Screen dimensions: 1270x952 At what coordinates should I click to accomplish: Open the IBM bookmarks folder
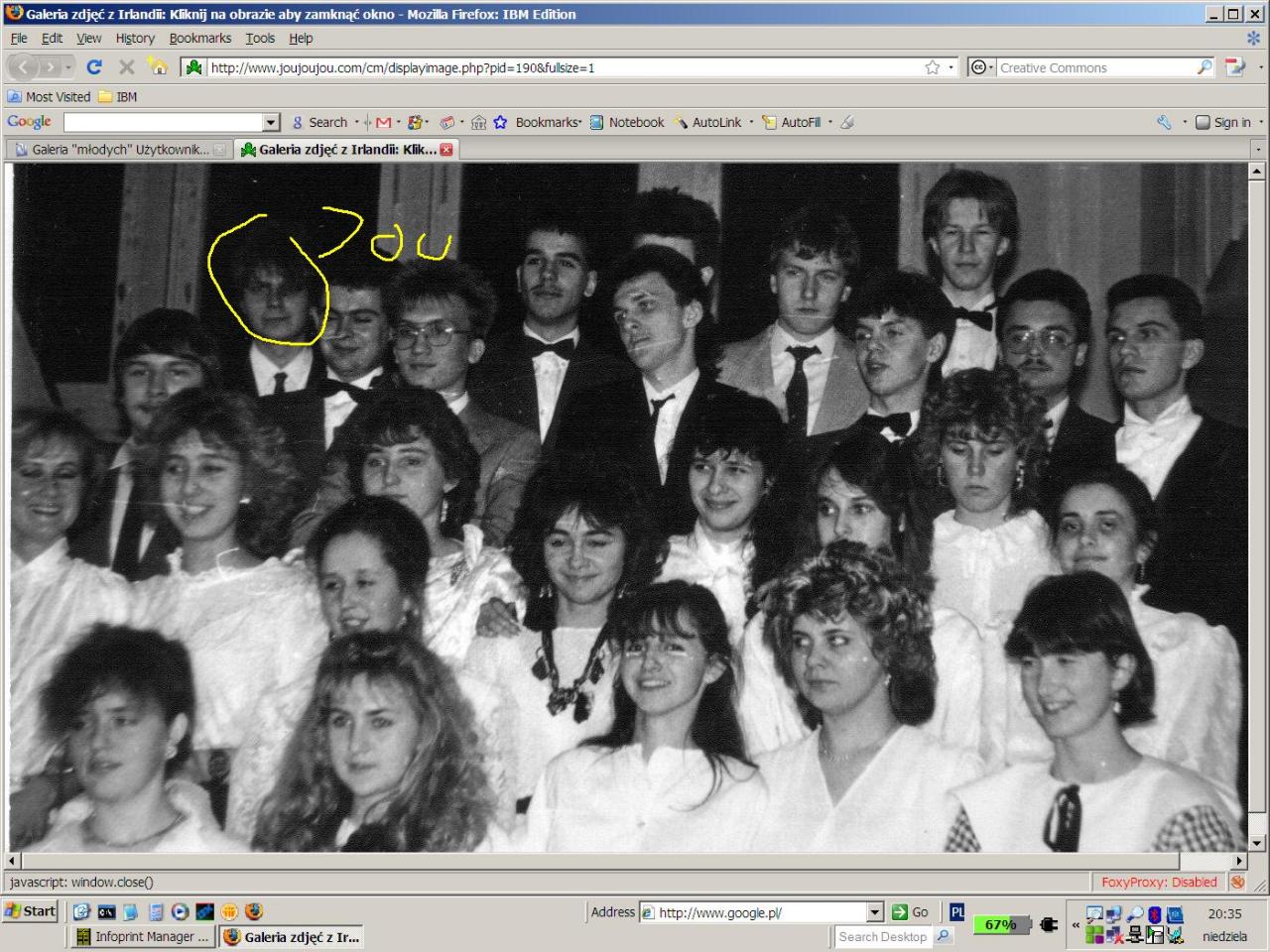(x=118, y=96)
